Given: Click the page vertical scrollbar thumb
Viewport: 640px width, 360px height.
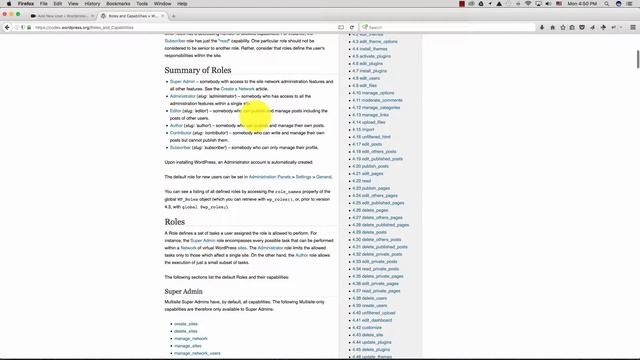Looking at the screenshot, I should pyautogui.click(x=638, y=59).
